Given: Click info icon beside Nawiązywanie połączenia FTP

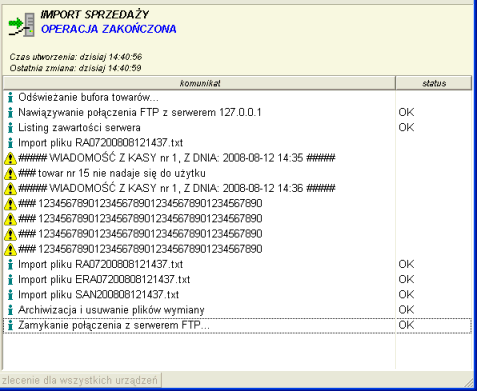Looking at the screenshot, I should 11,113.
